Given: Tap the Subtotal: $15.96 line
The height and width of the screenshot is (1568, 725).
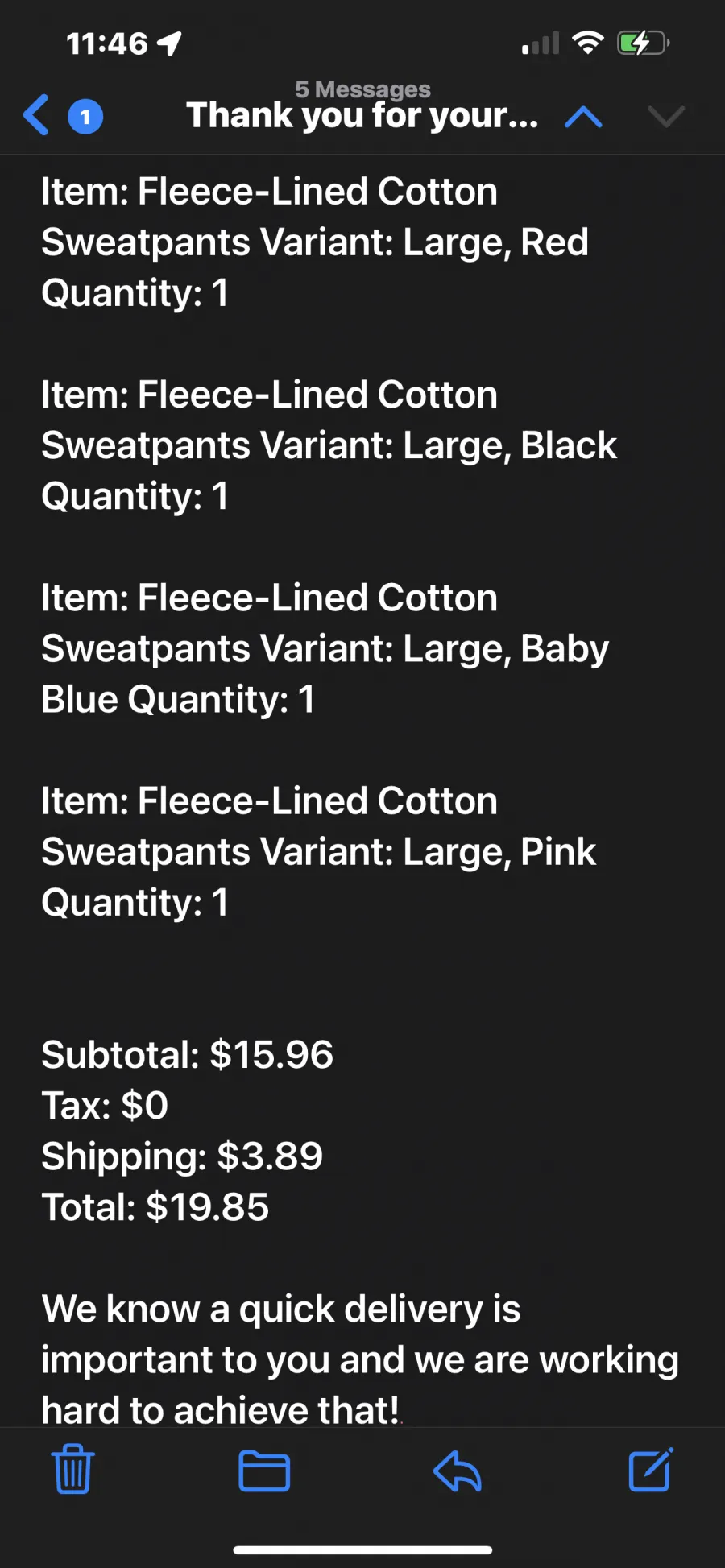Looking at the screenshot, I should click(x=187, y=1055).
